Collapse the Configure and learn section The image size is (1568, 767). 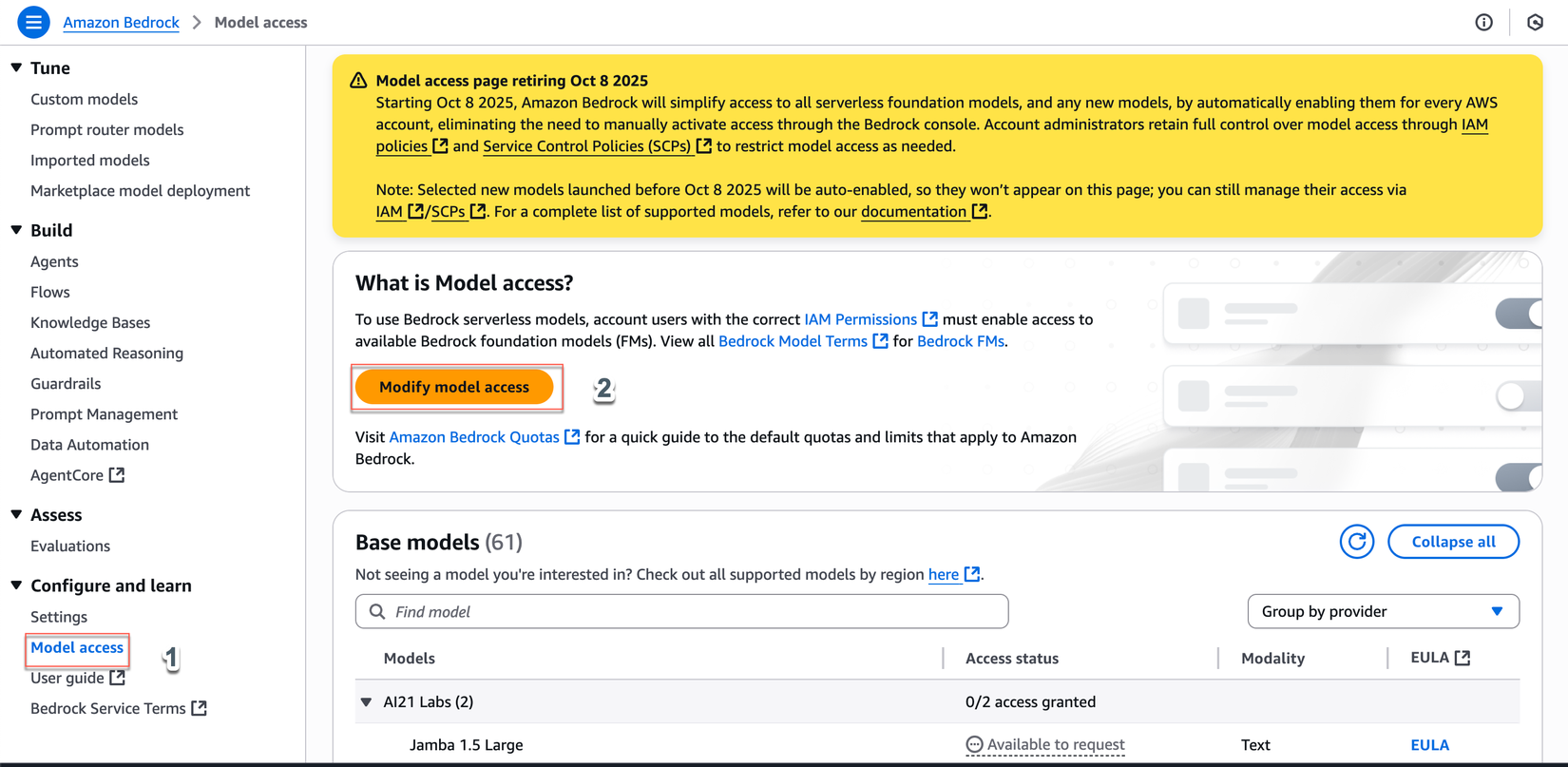tap(17, 585)
